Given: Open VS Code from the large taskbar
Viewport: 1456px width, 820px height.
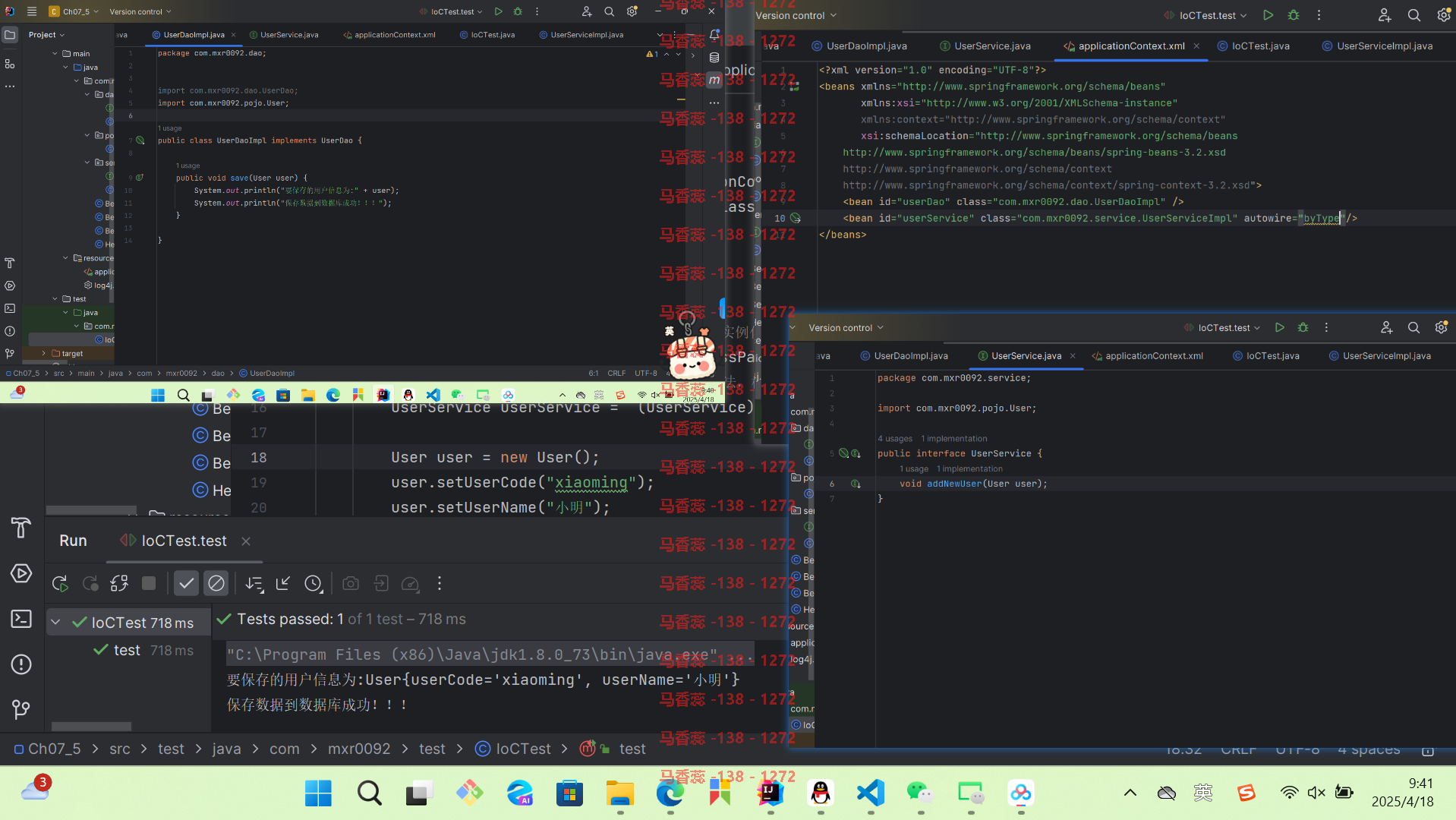Looking at the screenshot, I should [x=871, y=793].
